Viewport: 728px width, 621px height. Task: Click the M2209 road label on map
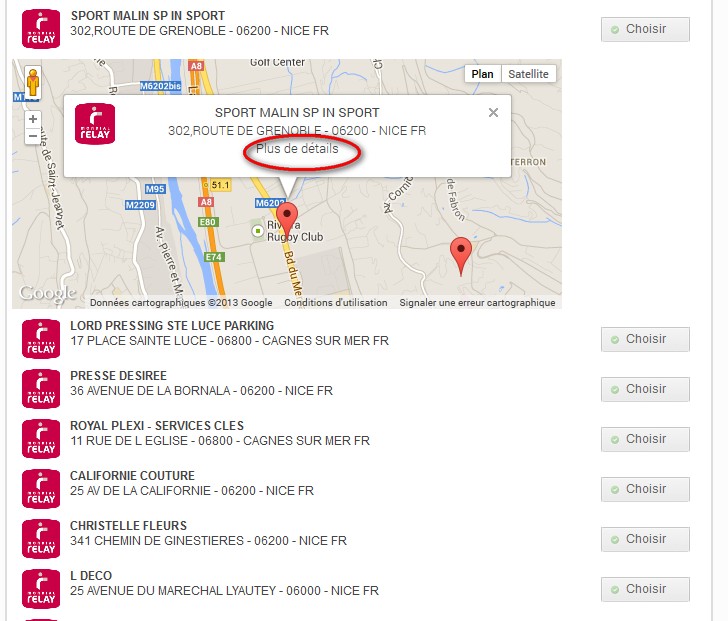(140, 205)
